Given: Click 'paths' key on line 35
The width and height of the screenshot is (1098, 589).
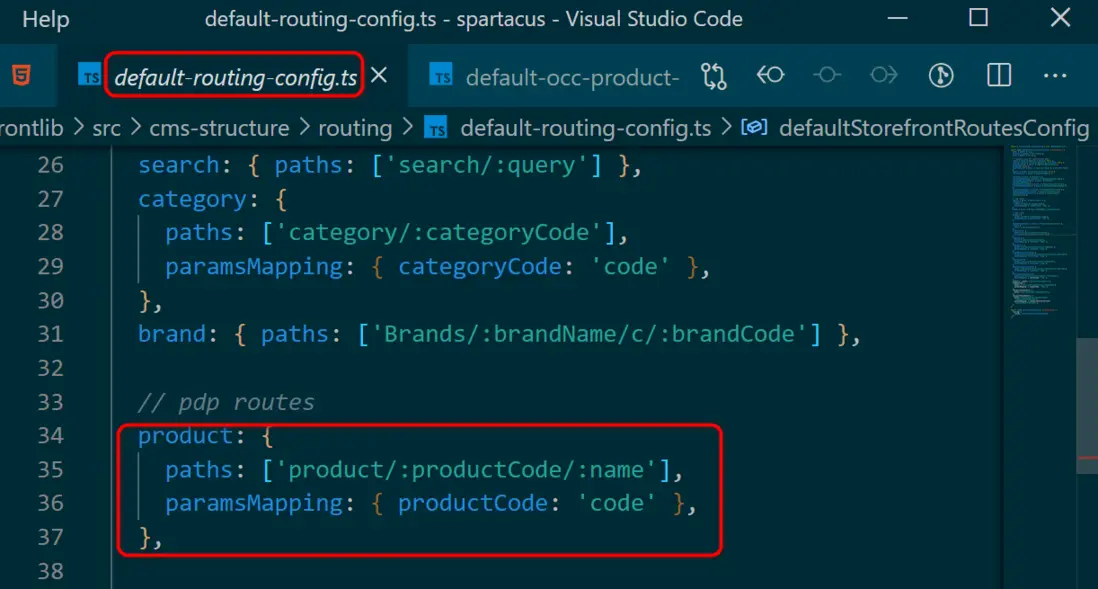Looking at the screenshot, I should [x=199, y=469].
